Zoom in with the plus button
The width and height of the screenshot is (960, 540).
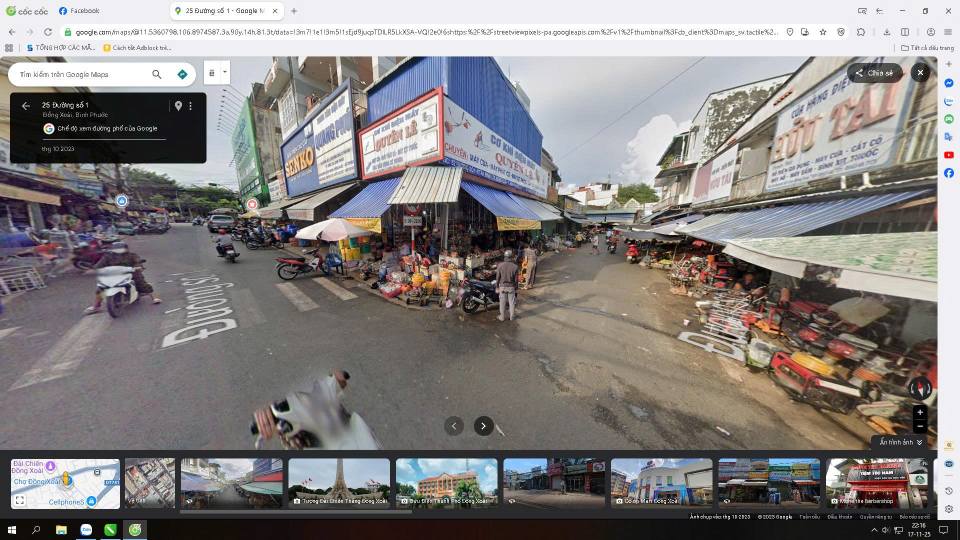coord(920,412)
